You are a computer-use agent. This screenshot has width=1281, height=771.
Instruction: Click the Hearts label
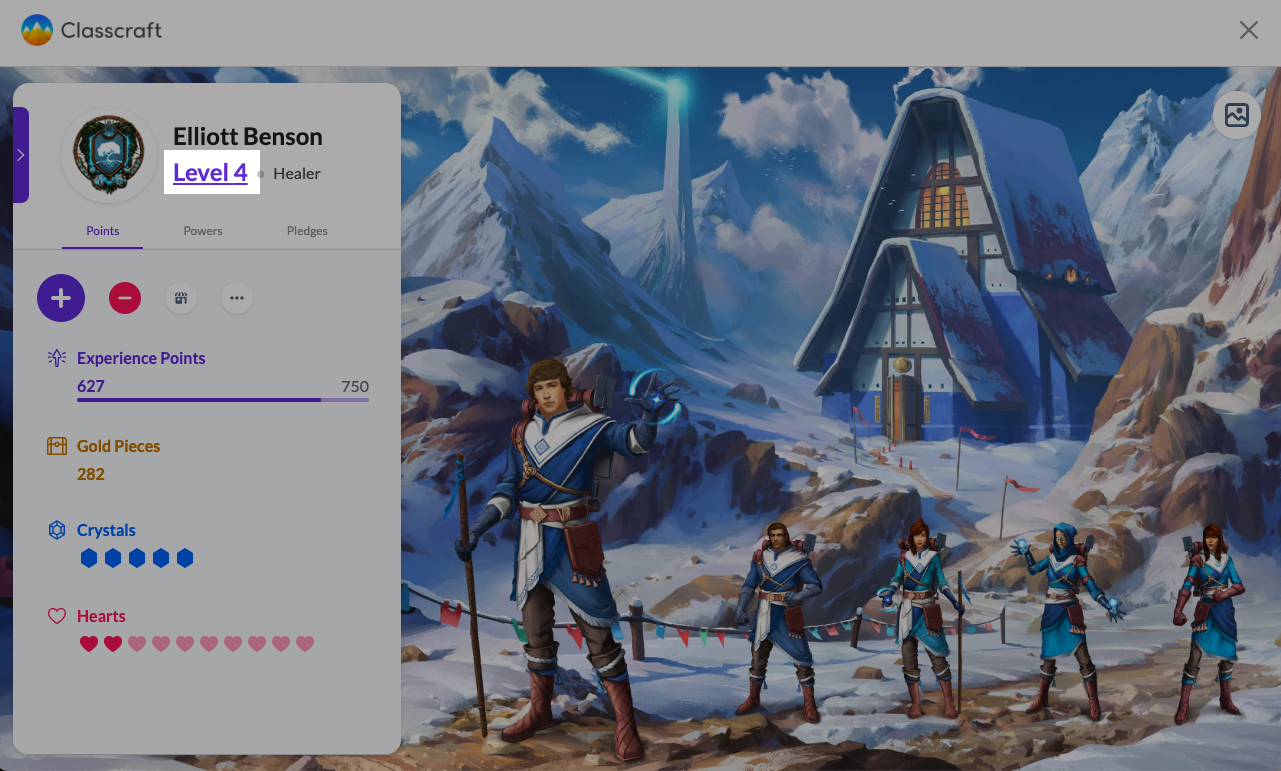click(101, 616)
